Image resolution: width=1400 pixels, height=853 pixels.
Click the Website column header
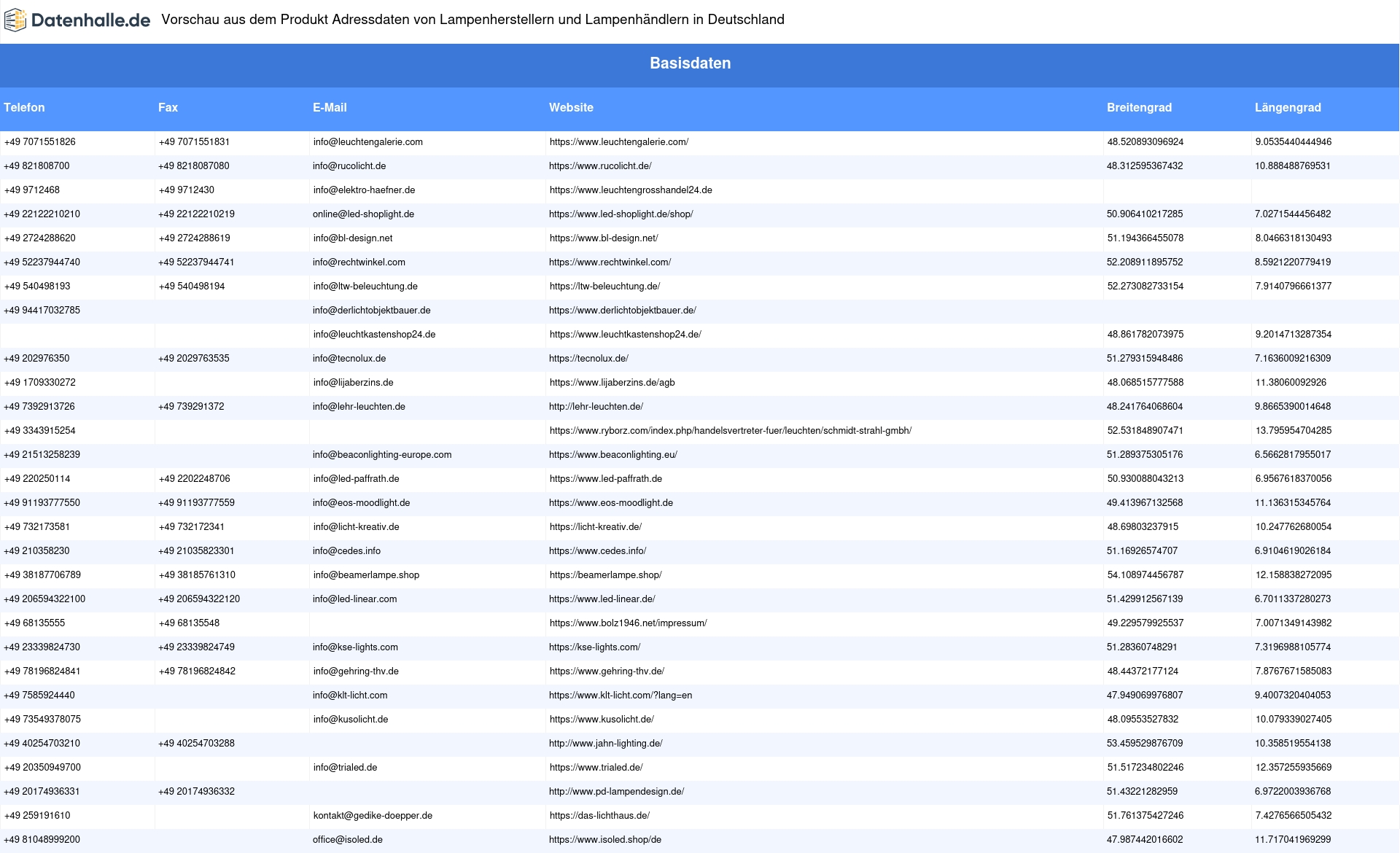(x=571, y=107)
